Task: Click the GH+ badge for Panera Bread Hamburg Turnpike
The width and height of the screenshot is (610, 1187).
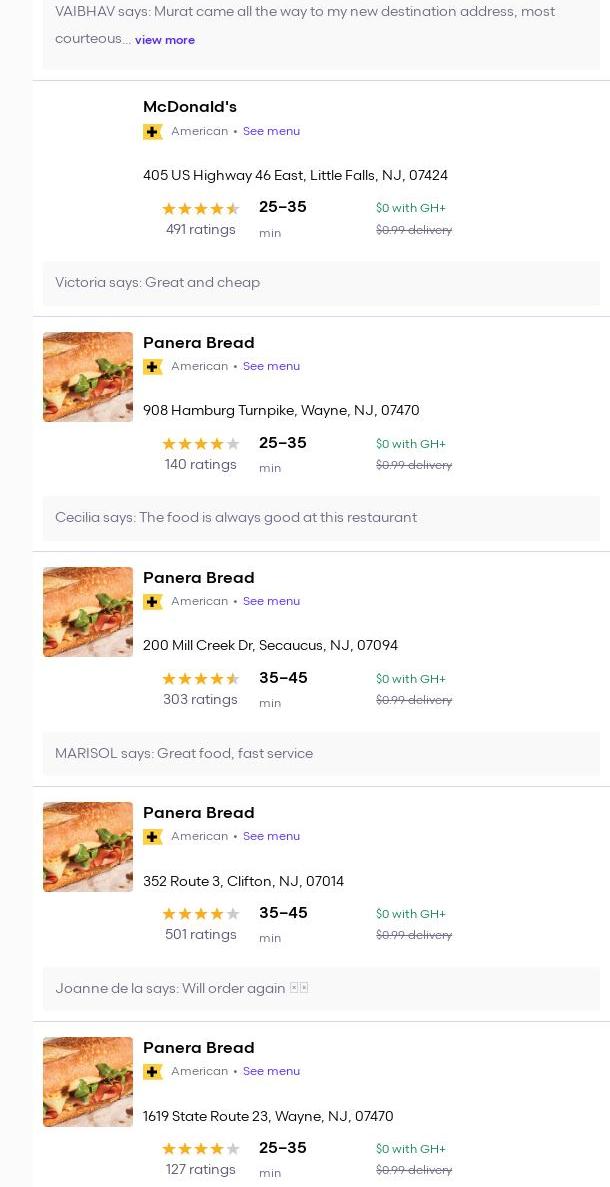Action: 152,367
